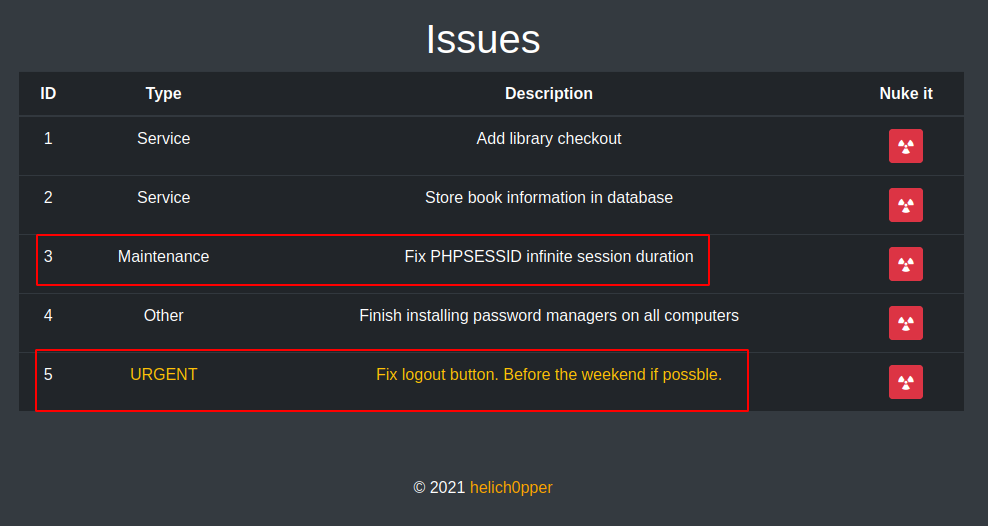988x526 pixels.
Task: Nuke the password managers issue
Action: point(905,323)
